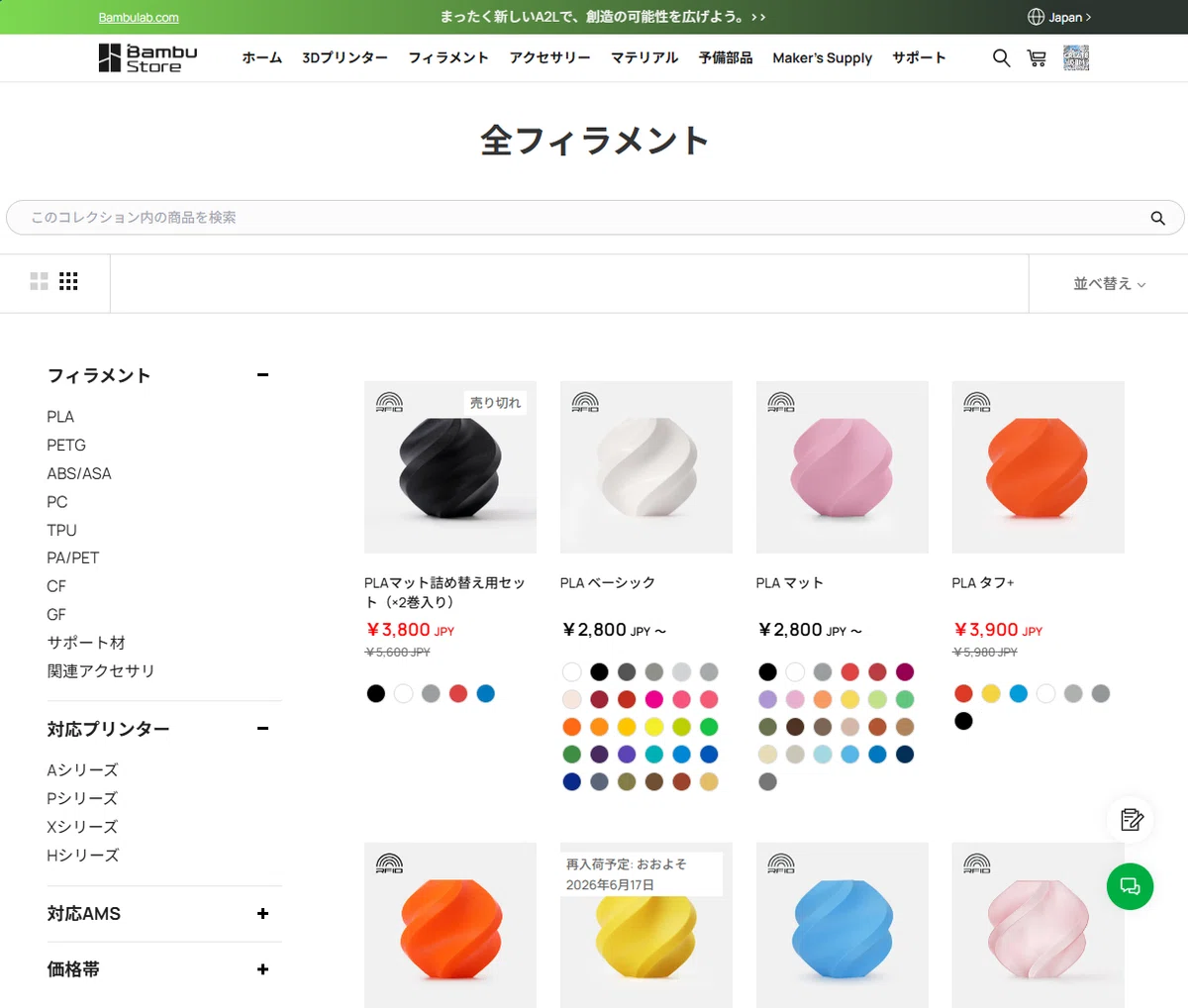Open the blue filament product in second row
This screenshot has height=1008, width=1188.
(842, 925)
